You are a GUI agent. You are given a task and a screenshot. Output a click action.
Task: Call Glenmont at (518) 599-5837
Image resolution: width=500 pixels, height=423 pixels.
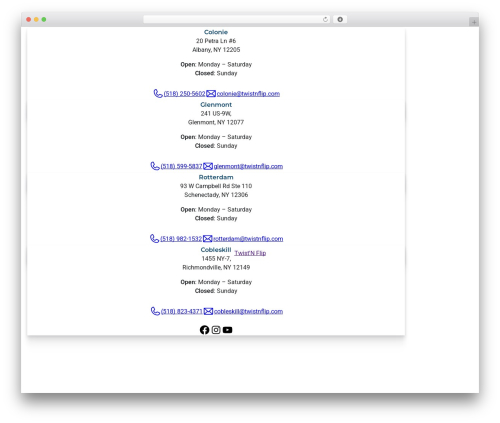(x=181, y=166)
